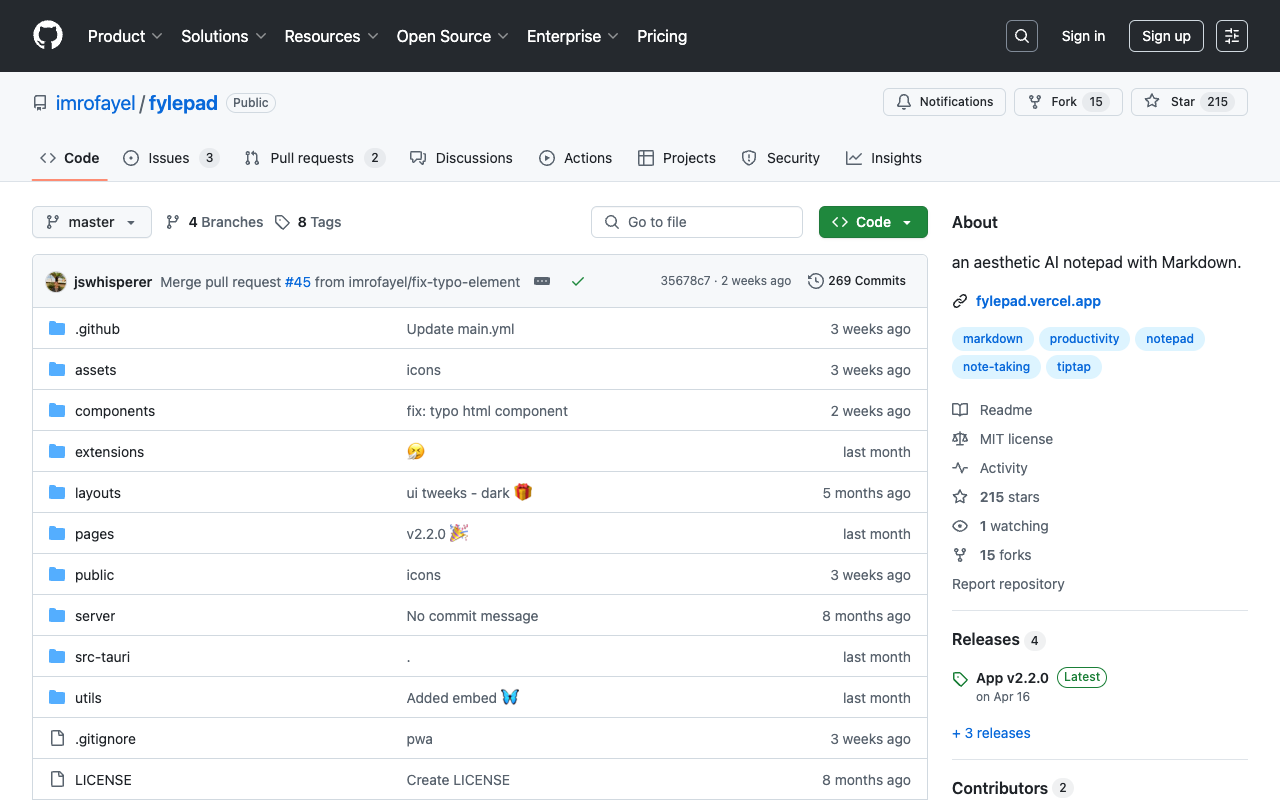Select the markdown topic tag
This screenshot has height=800, width=1280.
[x=992, y=339]
